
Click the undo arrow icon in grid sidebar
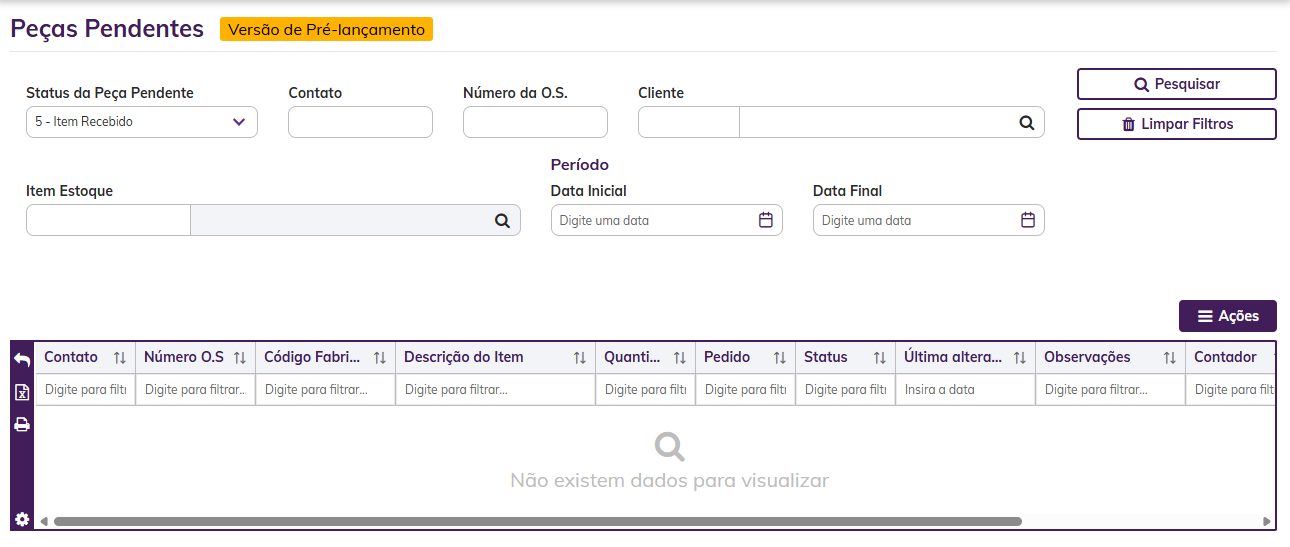click(x=22, y=359)
